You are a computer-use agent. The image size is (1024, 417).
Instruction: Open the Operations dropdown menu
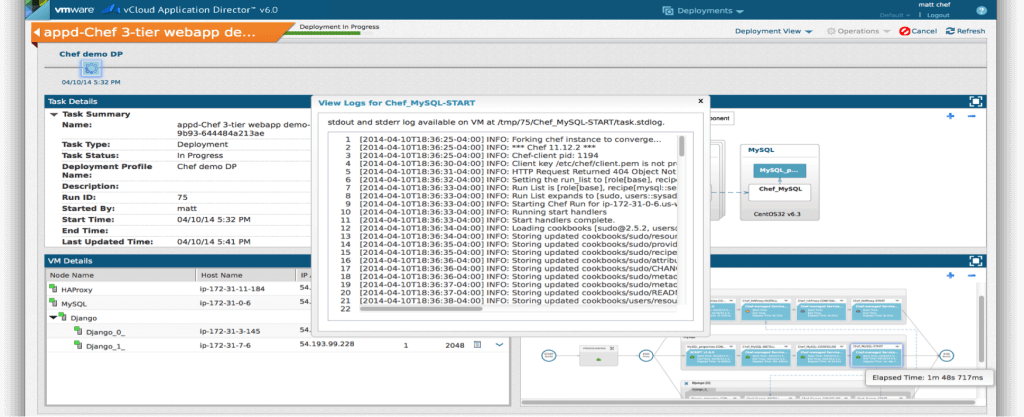click(x=859, y=31)
